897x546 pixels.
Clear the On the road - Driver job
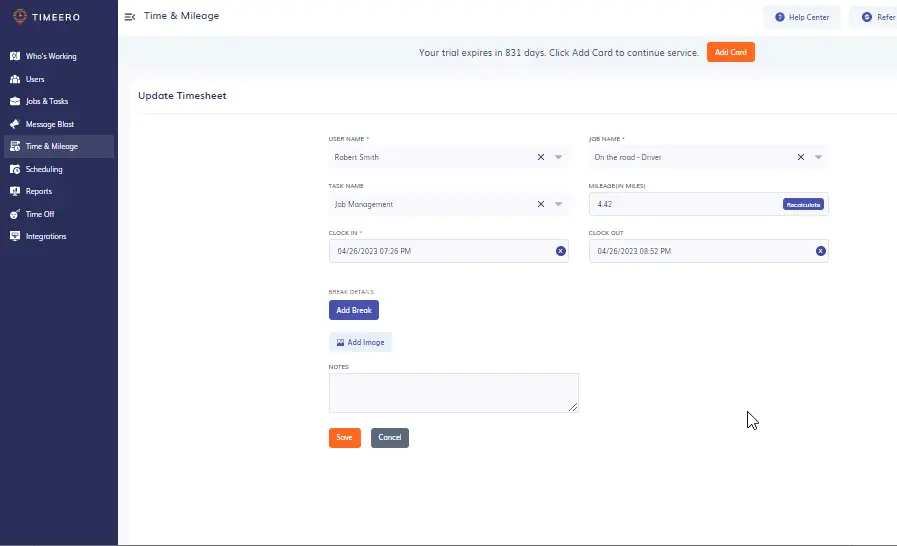tap(801, 157)
